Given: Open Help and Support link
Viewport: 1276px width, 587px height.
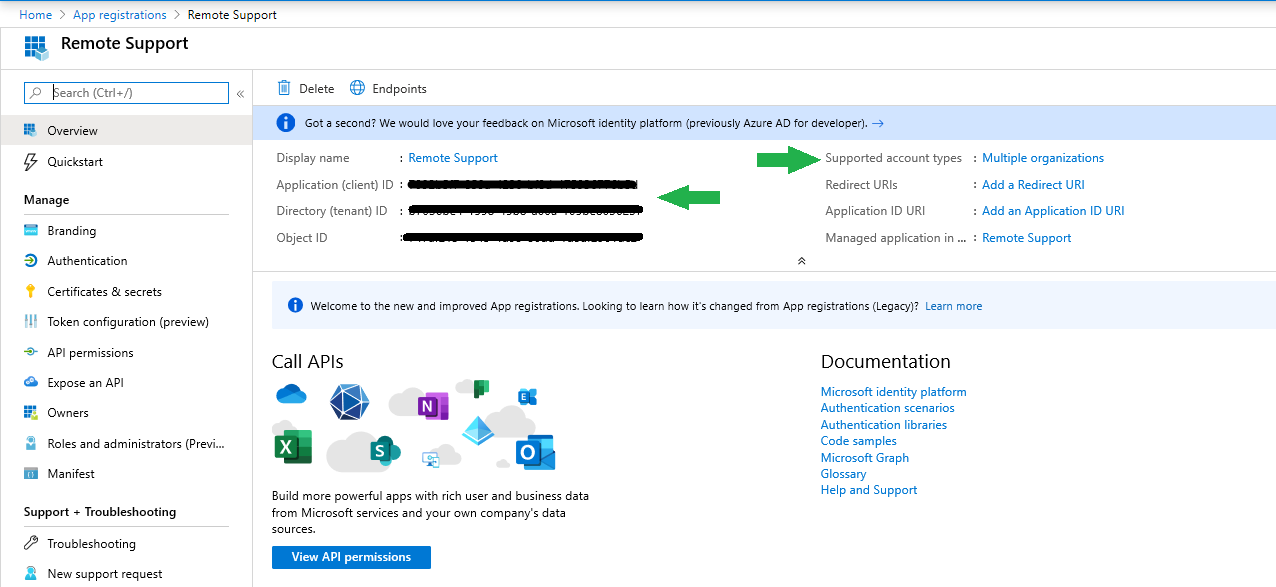Looking at the screenshot, I should coord(869,490).
